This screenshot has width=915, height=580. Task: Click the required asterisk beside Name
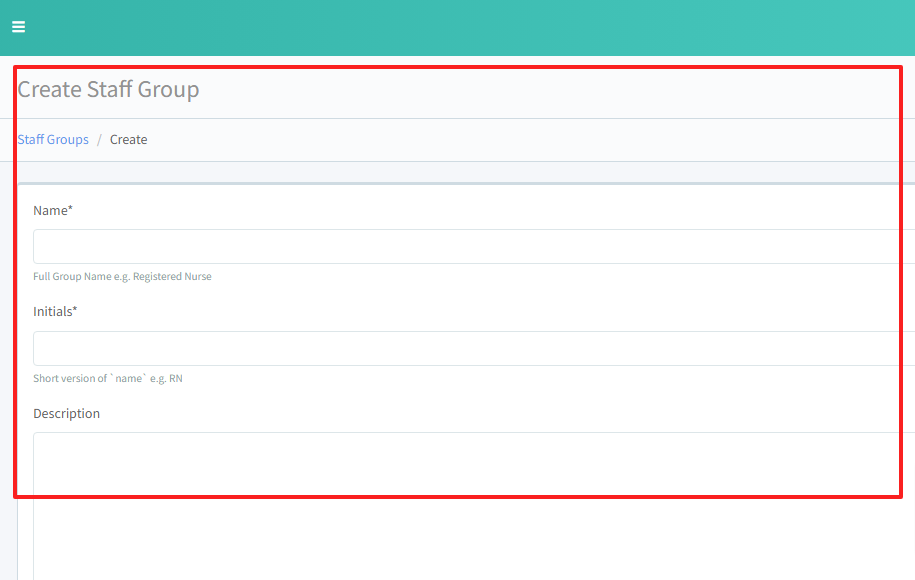click(x=71, y=210)
